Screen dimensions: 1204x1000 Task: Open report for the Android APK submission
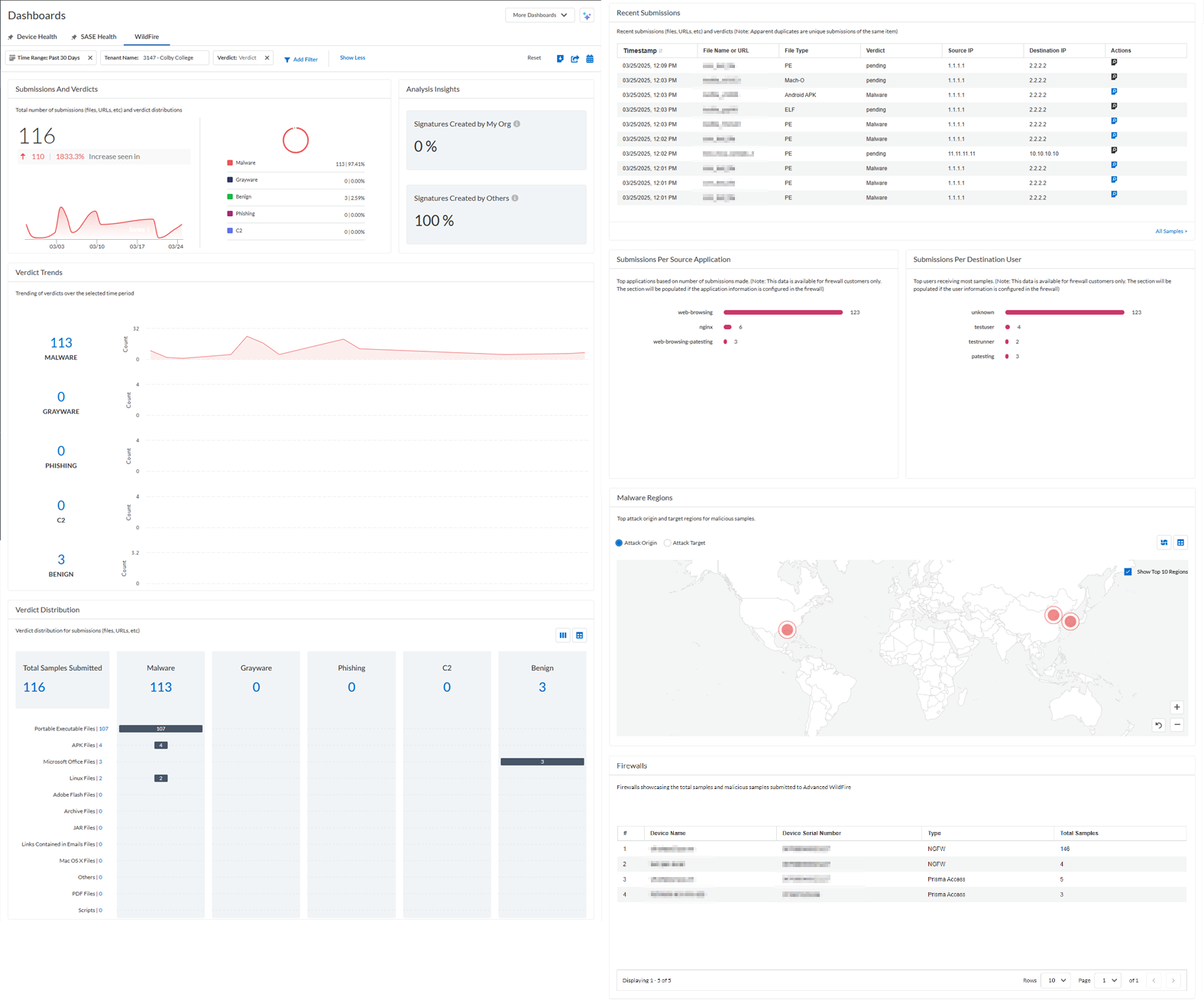1114,92
